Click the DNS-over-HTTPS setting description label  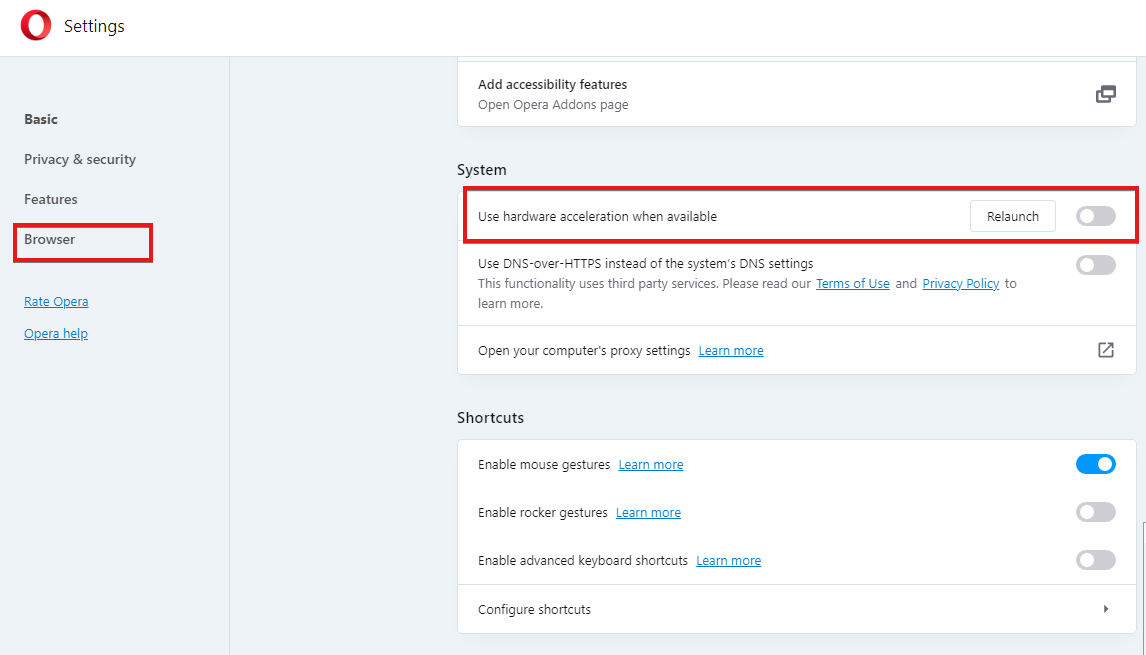pyautogui.click(x=645, y=264)
